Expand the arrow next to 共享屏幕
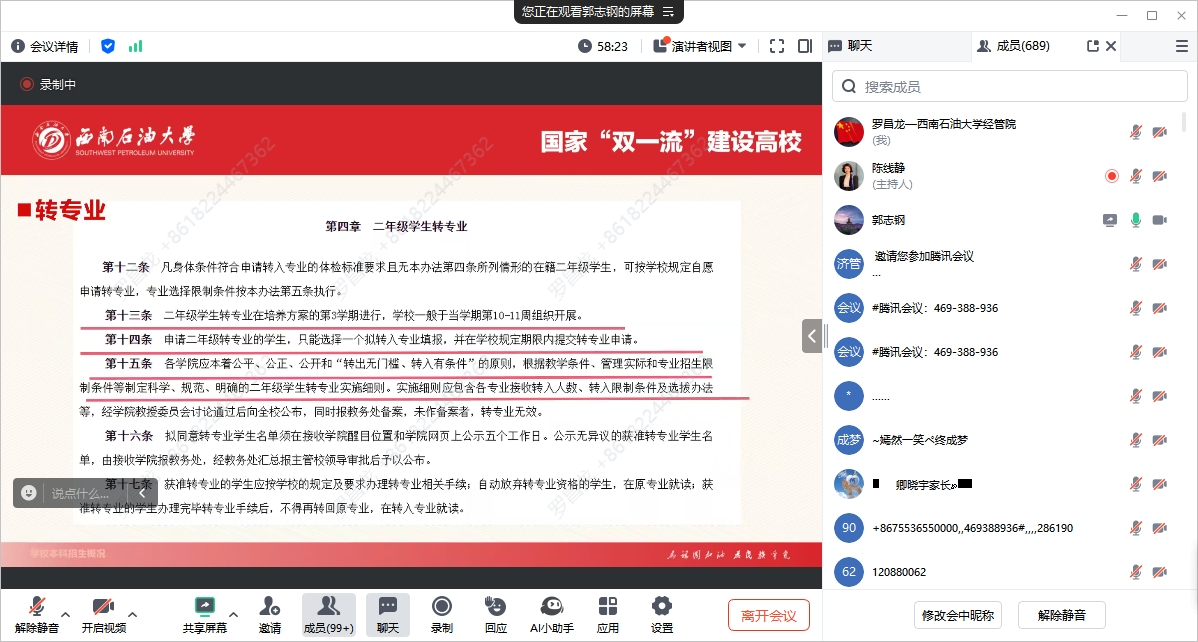This screenshot has width=1198, height=642. pyautogui.click(x=234, y=614)
